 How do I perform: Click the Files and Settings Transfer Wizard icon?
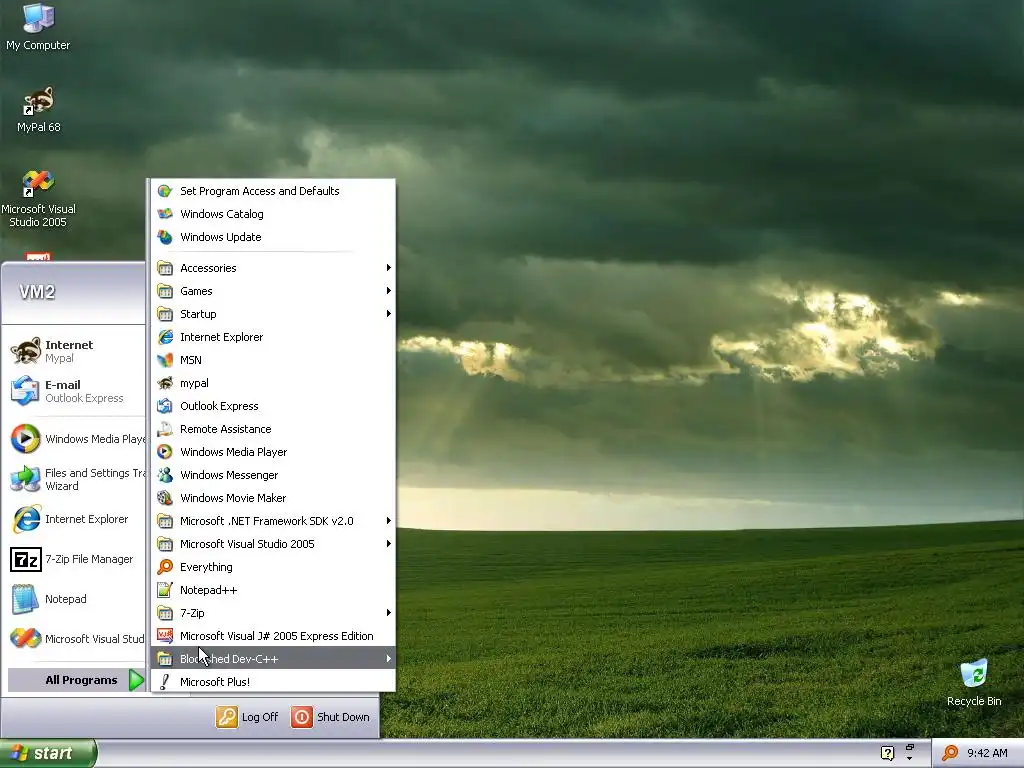click(26, 479)
